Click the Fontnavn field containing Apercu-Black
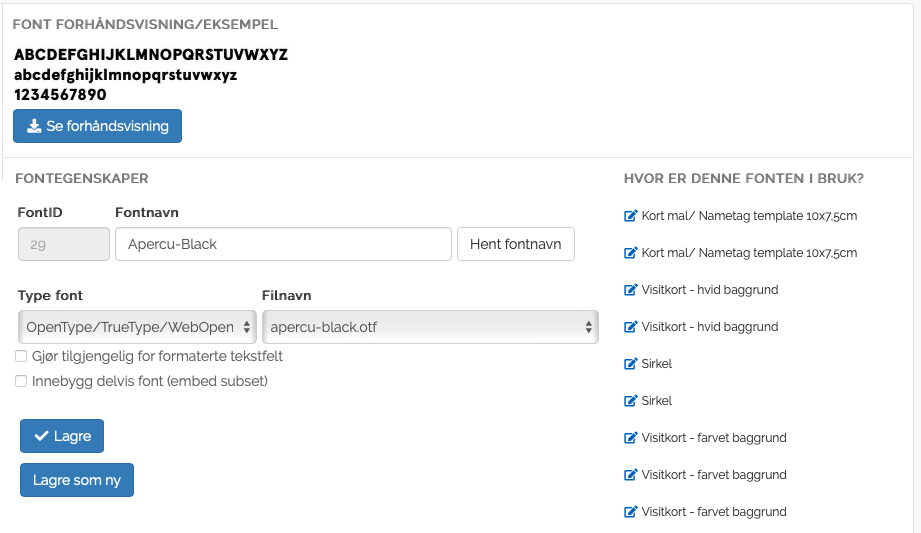Screen dimensions: 921x533 coord(283,244)
